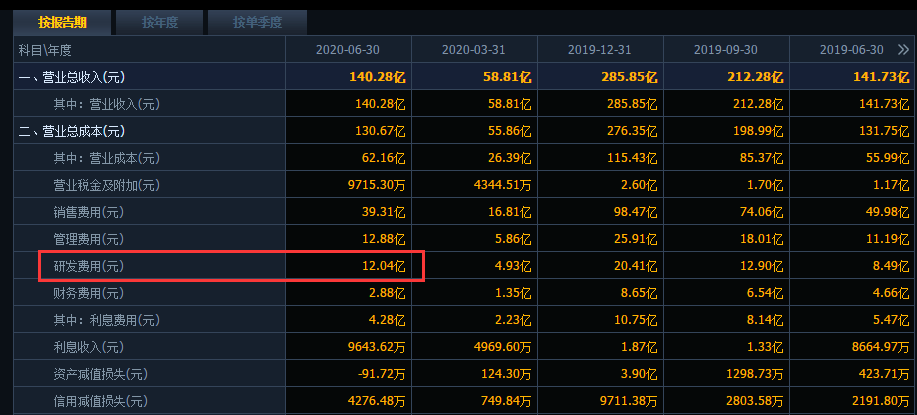Click the 9715.30万 tax value
The image size is (917, 415).
(377, 185)
